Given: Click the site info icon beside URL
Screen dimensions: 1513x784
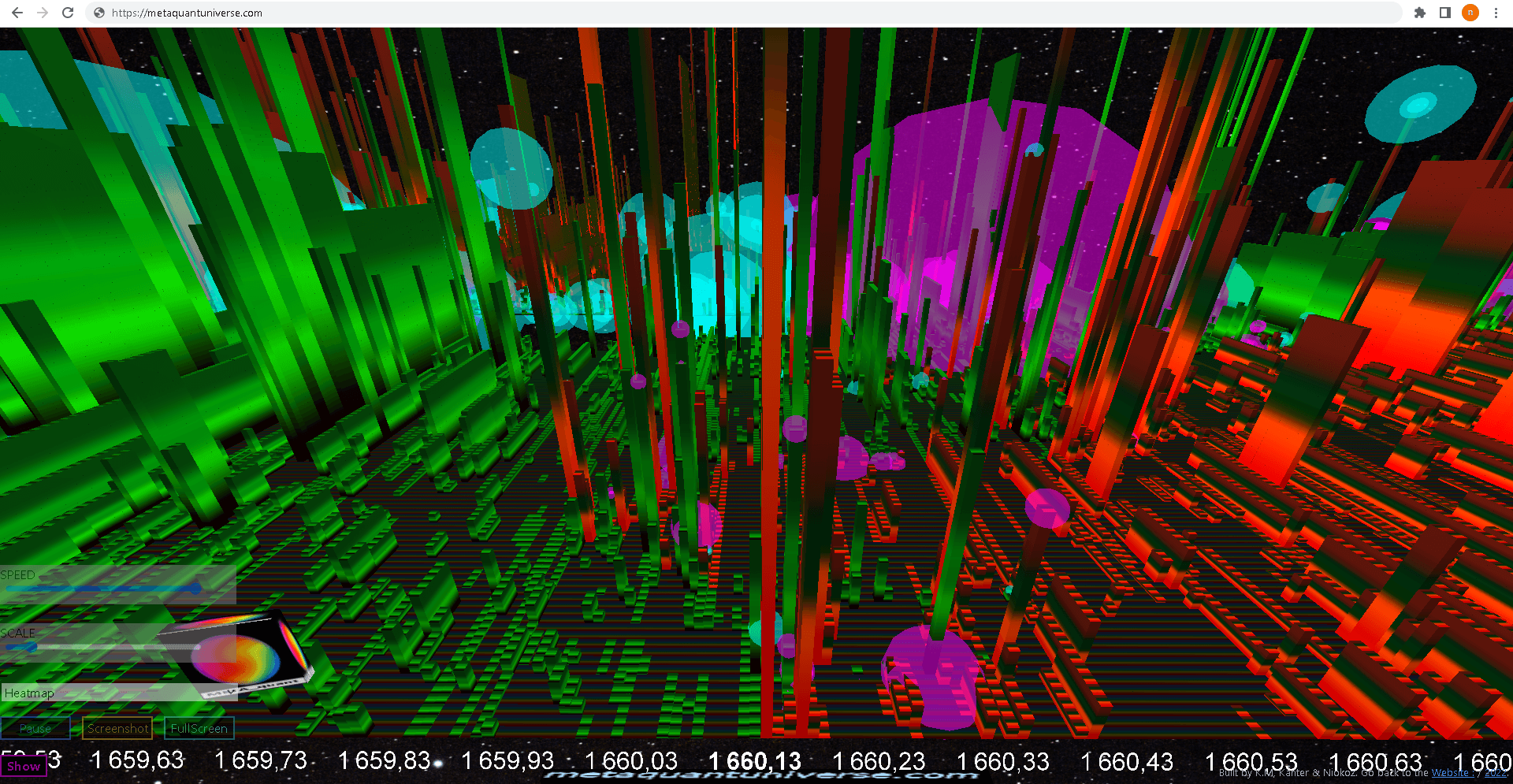Looking at the screenshot, I should pyautogui.click(x=99, y=13).
